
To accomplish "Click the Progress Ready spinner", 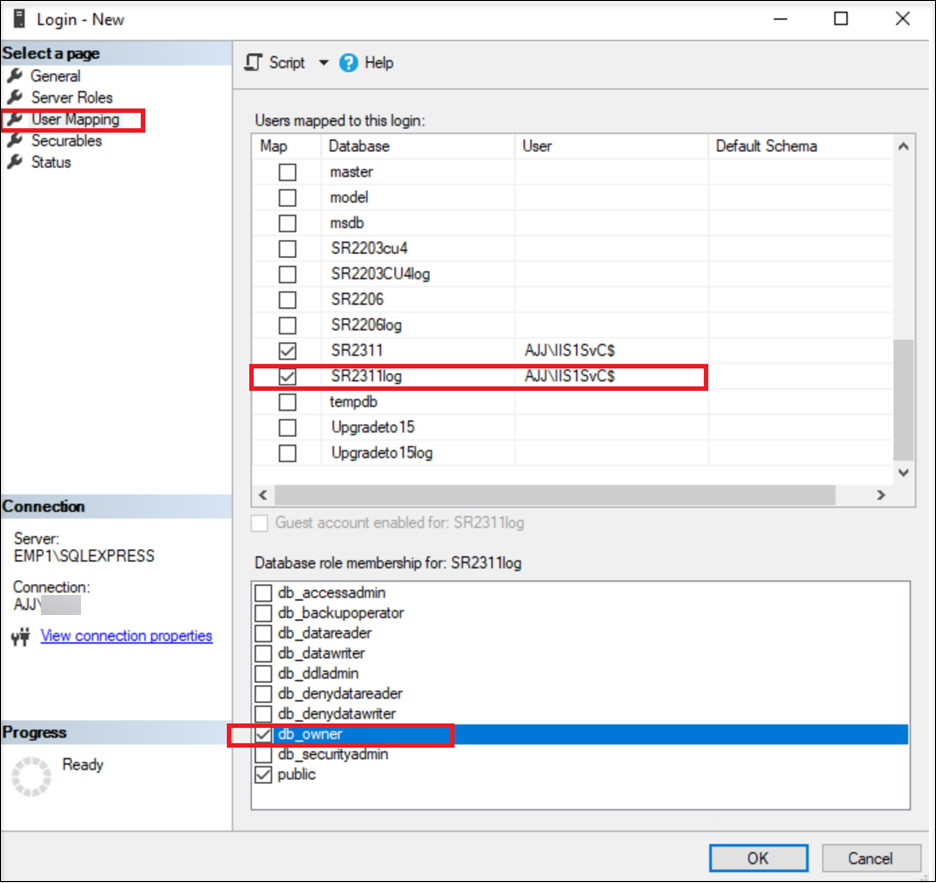I will click(x=31, y=774).
